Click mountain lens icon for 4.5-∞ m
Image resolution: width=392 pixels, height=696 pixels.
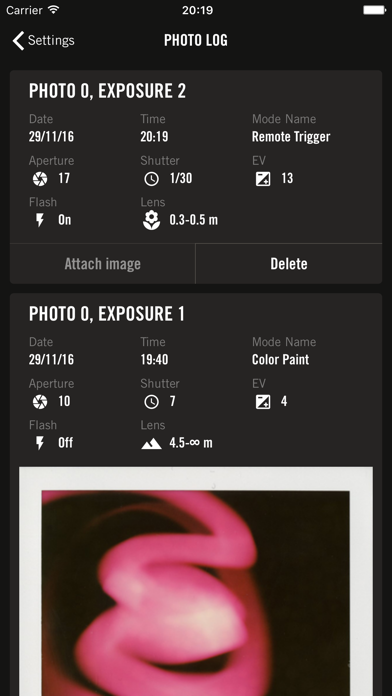[151, 443]
